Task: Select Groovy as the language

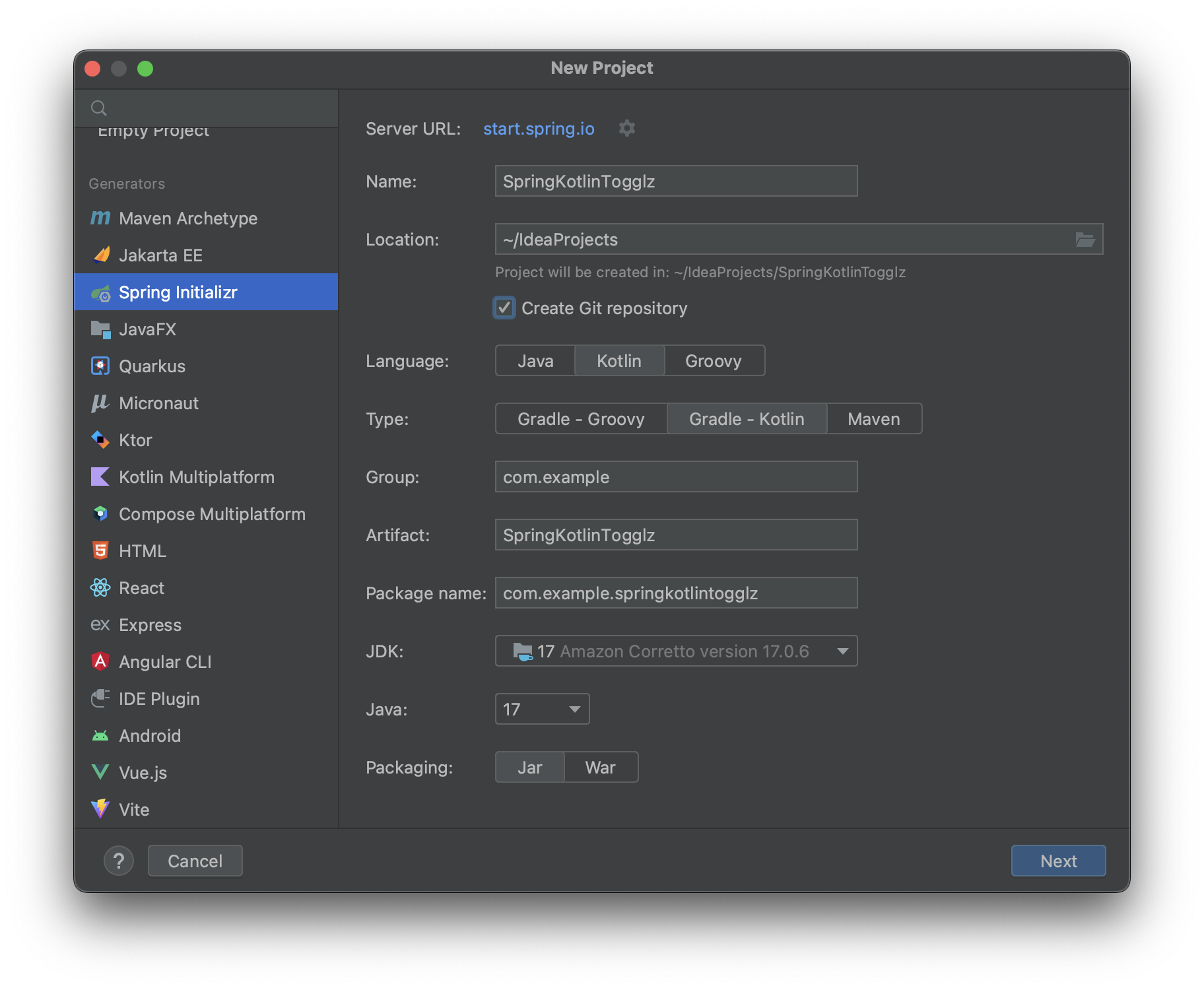Action: point(714,361)
